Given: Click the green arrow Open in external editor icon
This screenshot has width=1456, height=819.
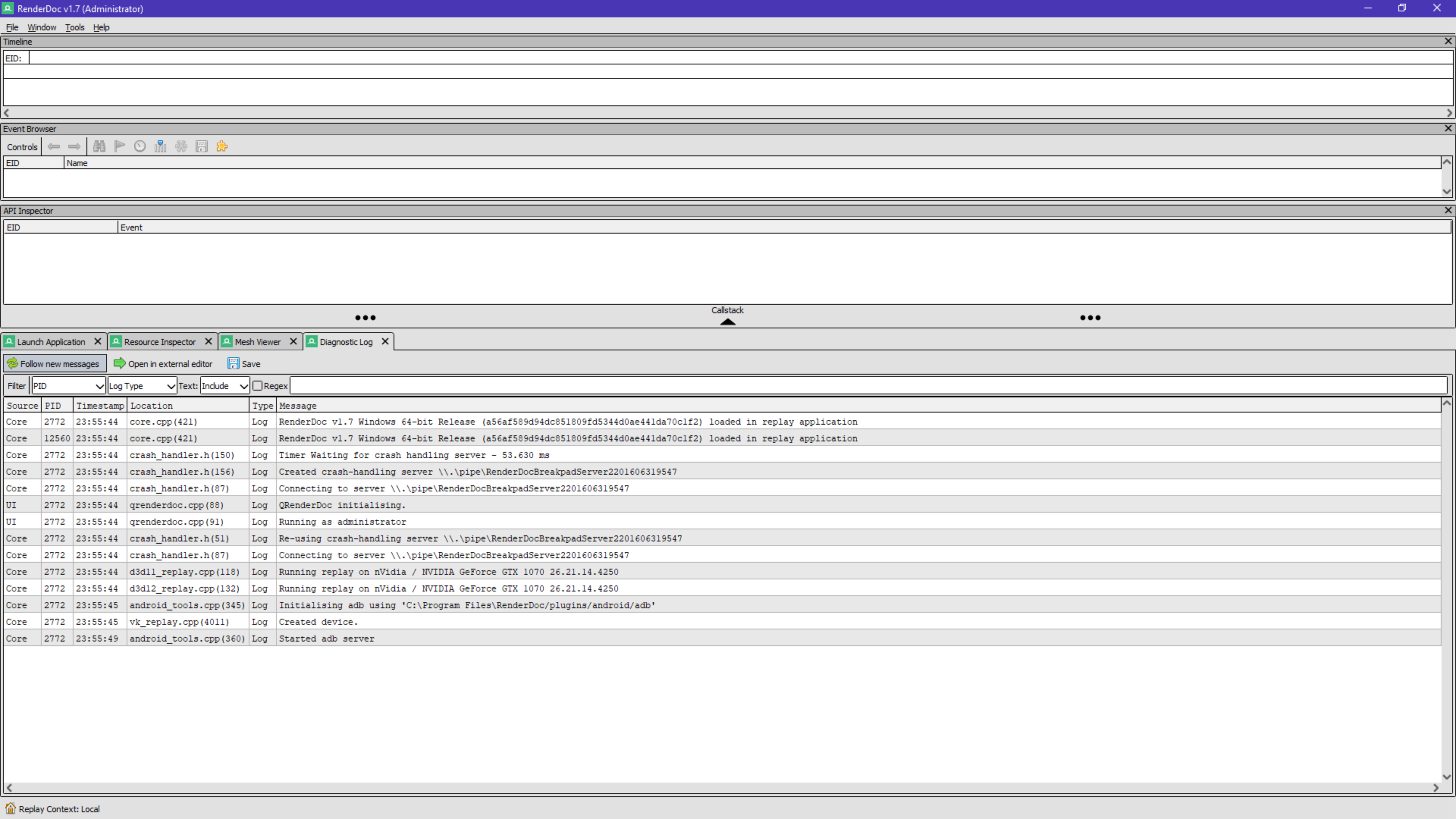Looking at the screenshot, I should click(119, 364).
